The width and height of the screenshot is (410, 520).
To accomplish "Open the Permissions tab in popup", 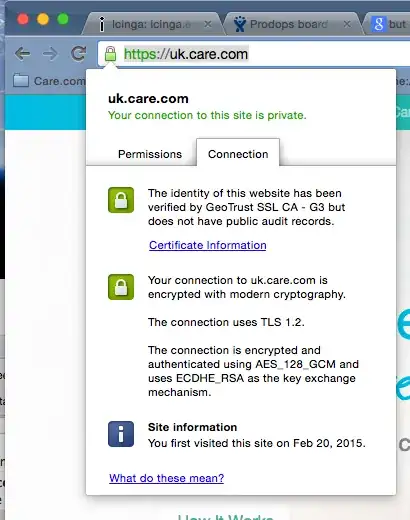I will point(150,154).
